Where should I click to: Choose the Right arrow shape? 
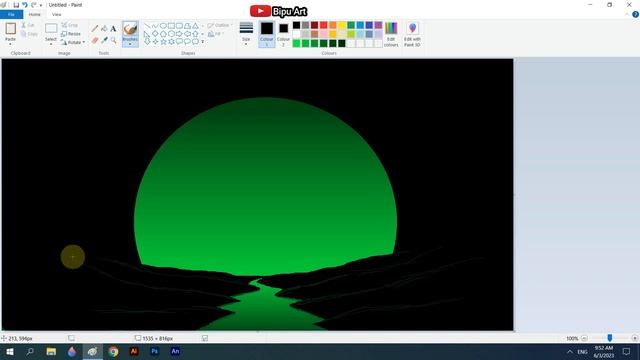pyautogui.click(x=179, y=34)
